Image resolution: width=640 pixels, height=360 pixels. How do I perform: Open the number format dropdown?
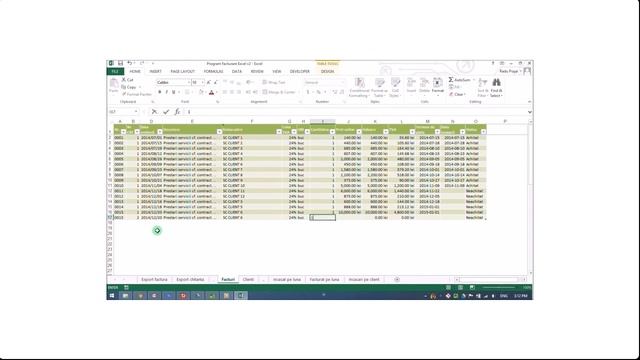[x=342, y=82]
